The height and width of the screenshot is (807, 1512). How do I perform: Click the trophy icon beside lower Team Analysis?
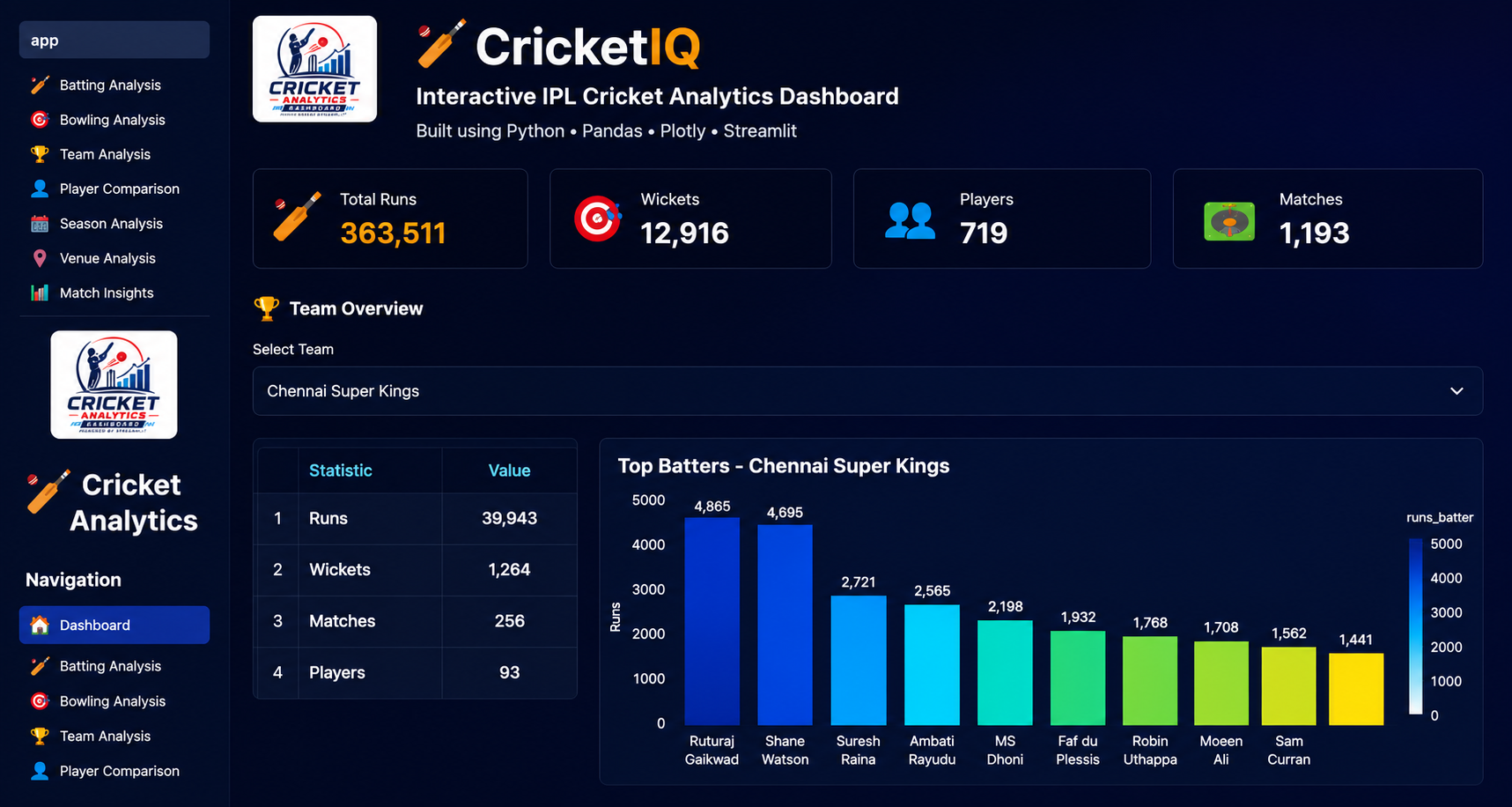[x=40, y=736]
